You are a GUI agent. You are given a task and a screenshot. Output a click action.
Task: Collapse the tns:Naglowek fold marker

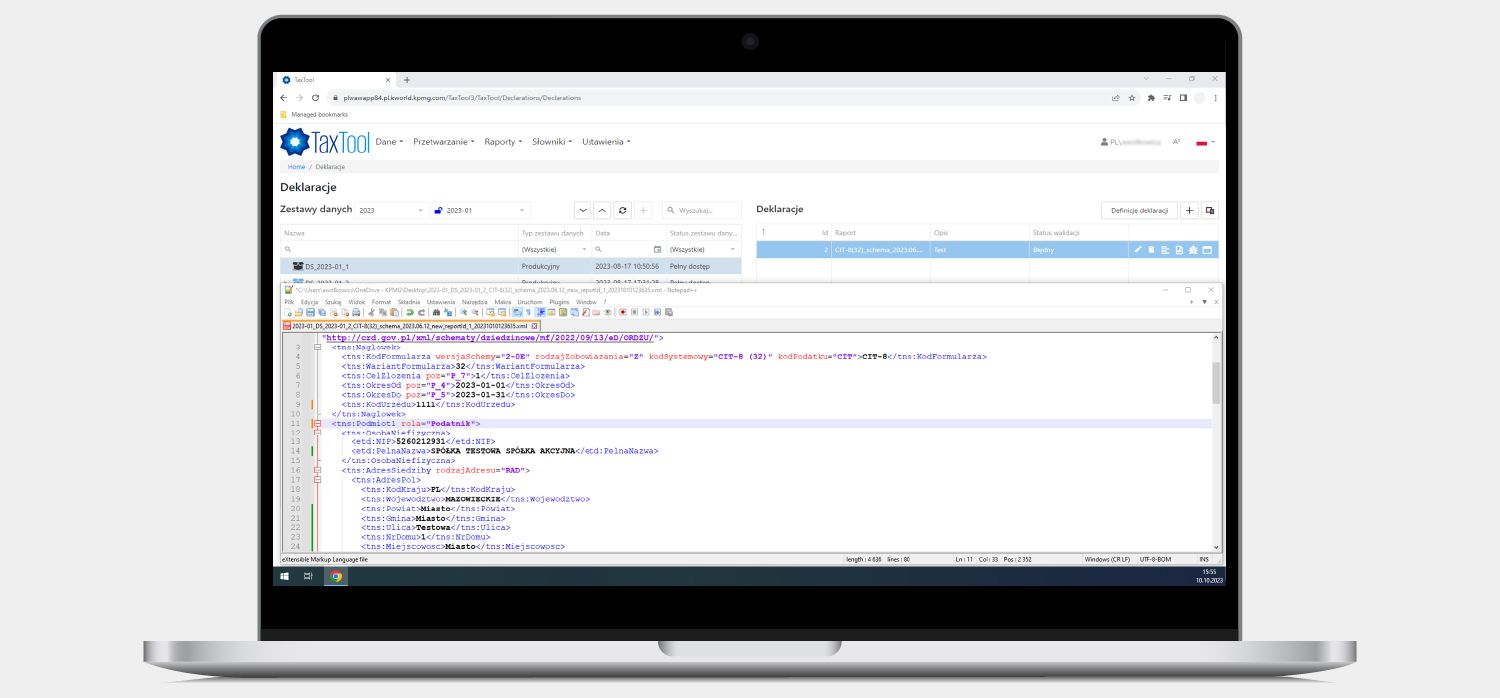click(x=317, y=348)
